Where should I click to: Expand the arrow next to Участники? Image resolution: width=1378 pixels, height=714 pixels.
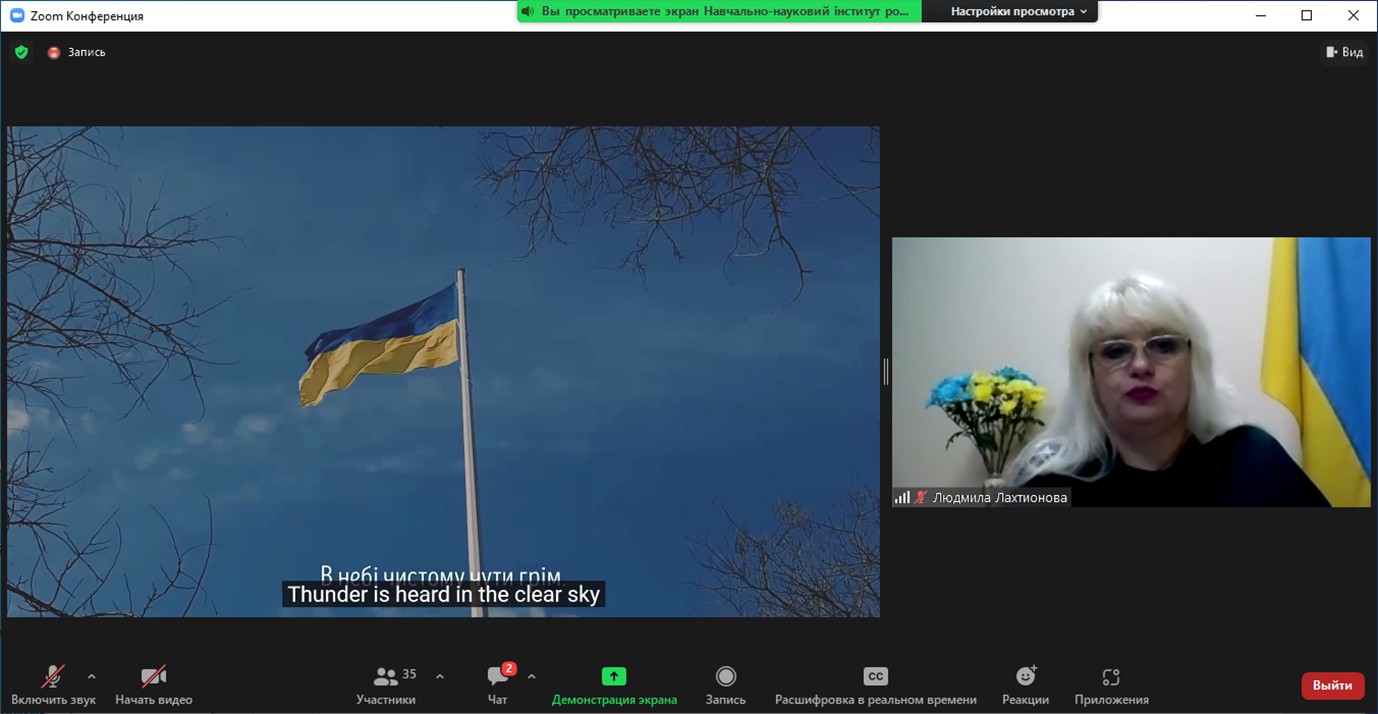point(440,676)
